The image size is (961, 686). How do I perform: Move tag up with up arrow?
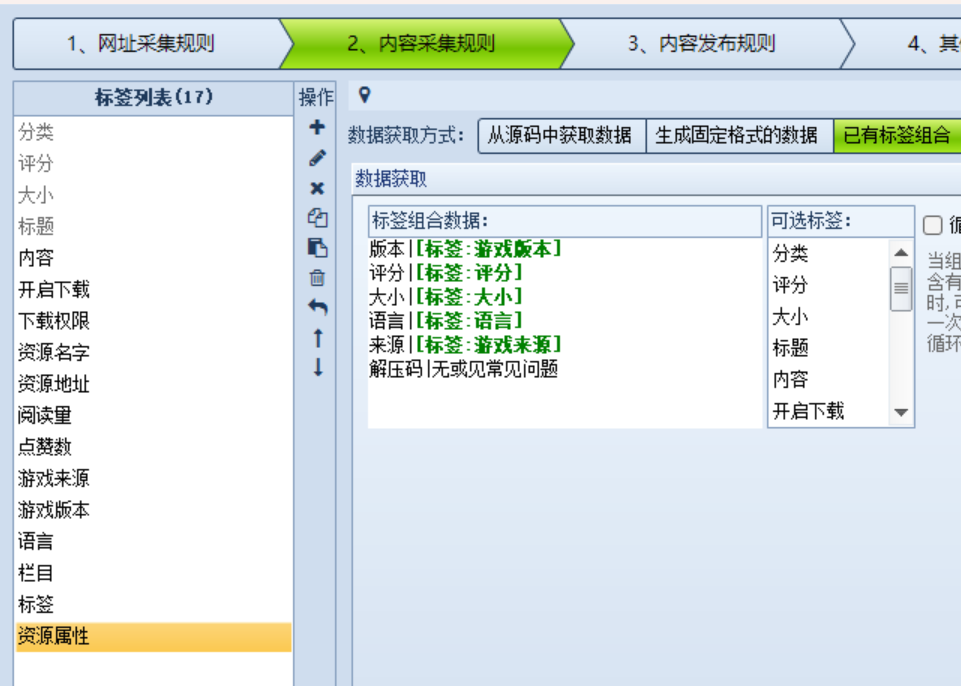(x=317, y=338)
